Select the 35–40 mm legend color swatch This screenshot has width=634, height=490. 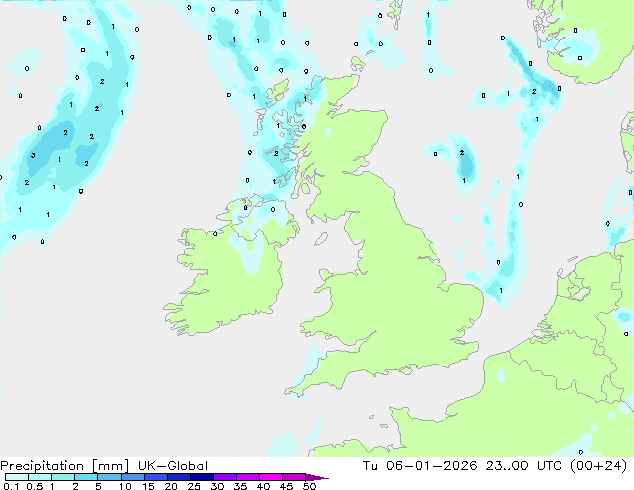[247, 477]
